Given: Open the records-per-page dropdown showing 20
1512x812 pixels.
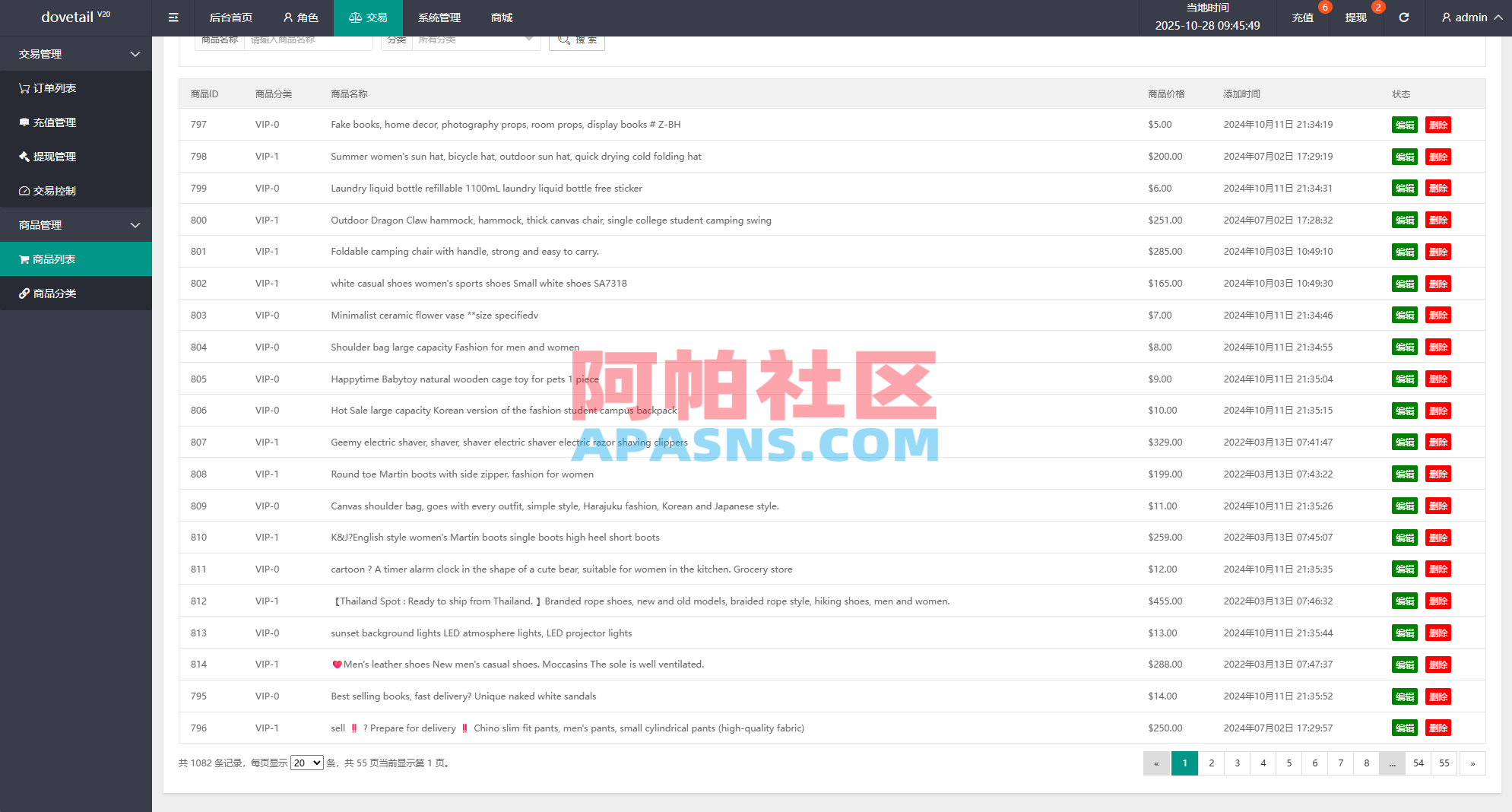Looking at the screenshot, I should tap(307, 763).
